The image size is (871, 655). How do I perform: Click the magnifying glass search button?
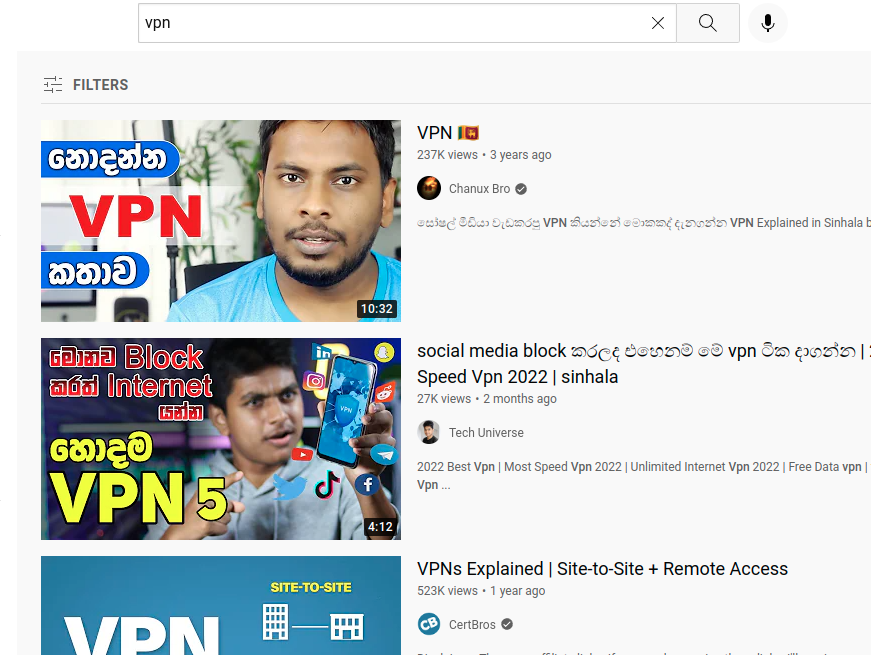[708, 23]
